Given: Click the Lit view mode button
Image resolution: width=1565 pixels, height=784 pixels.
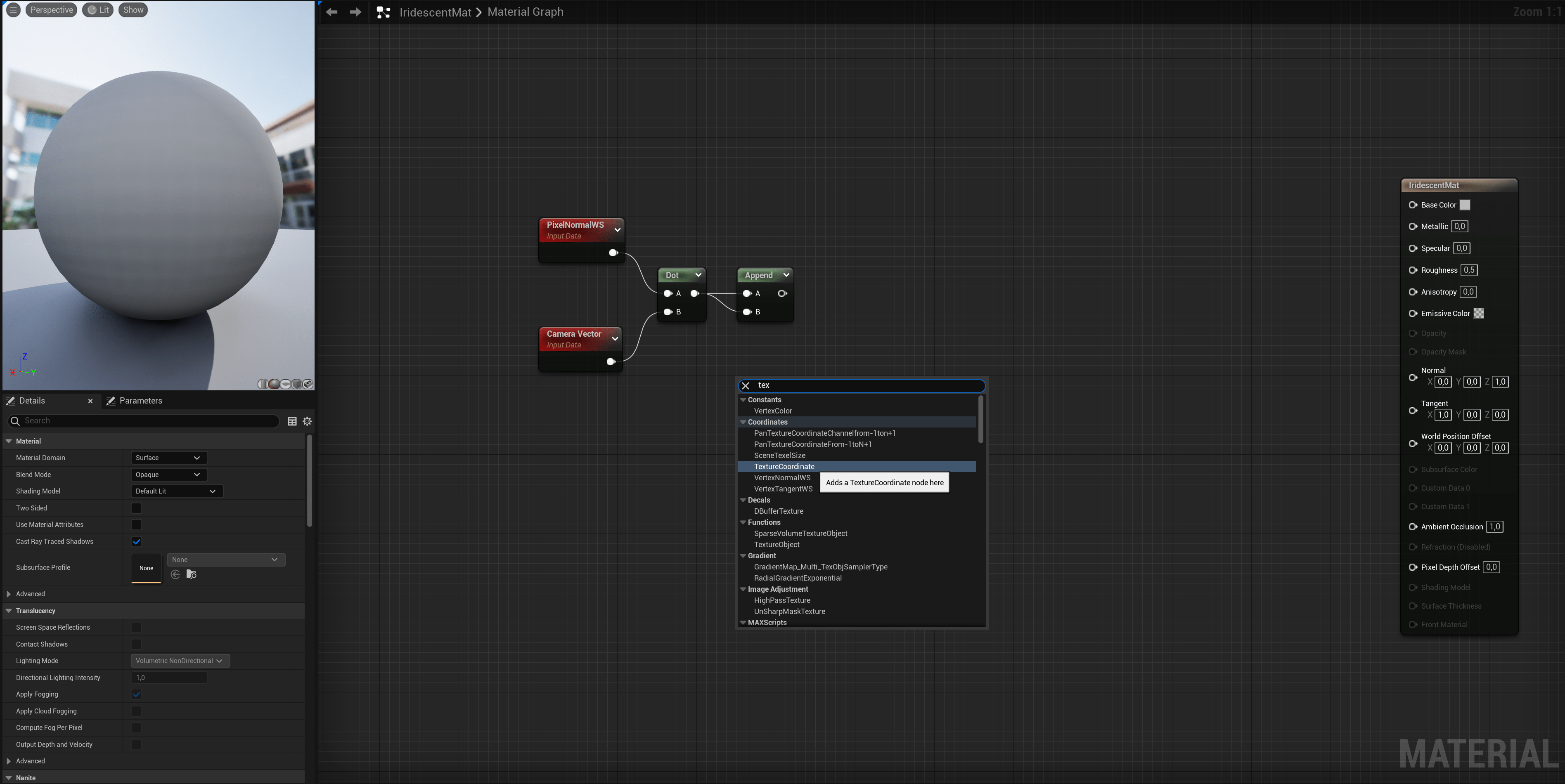Looking at the screenshot, I should pyautogui.click(x=98, y=10).
